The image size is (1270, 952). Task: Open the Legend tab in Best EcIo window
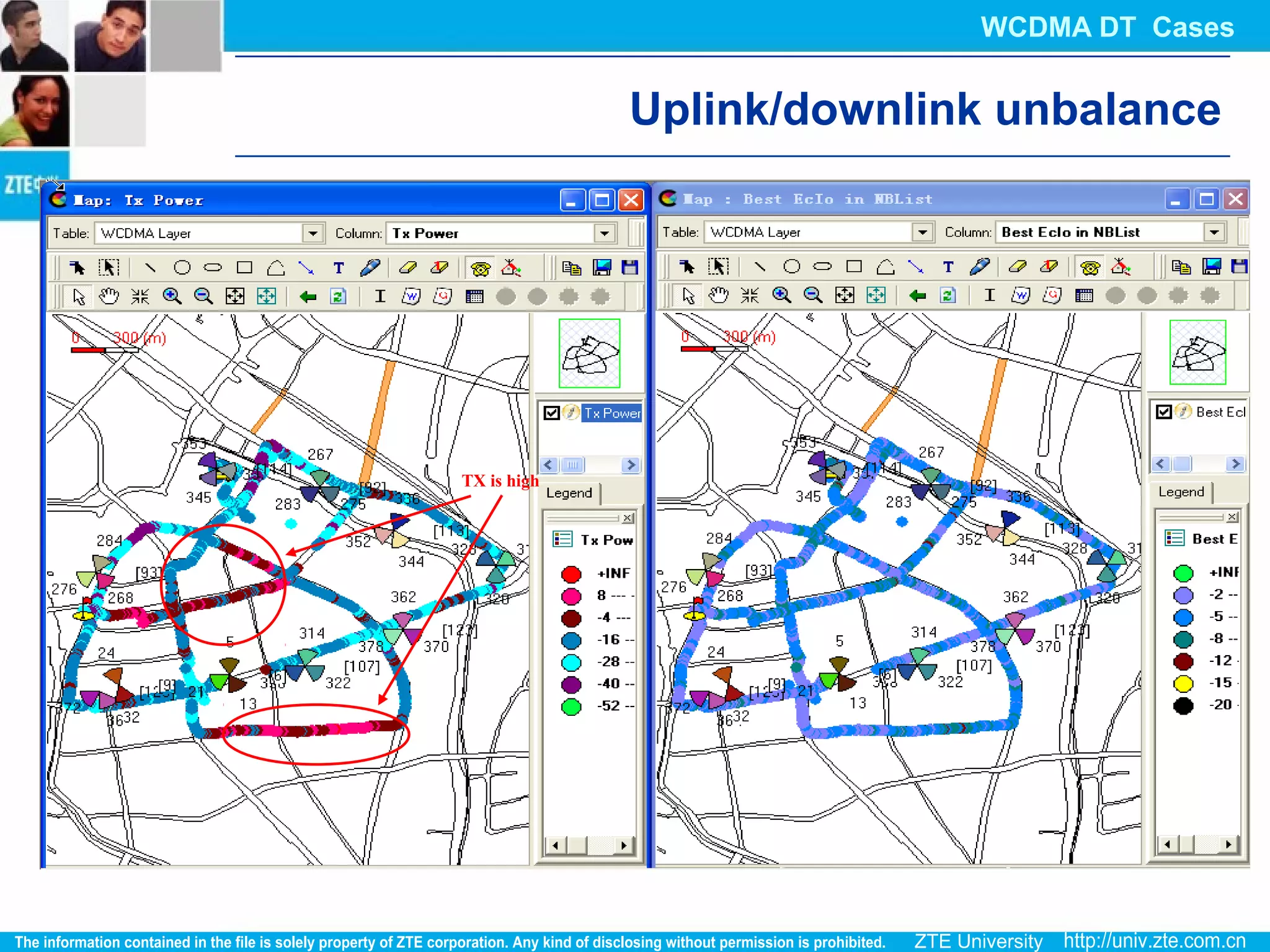[1181, 492]
